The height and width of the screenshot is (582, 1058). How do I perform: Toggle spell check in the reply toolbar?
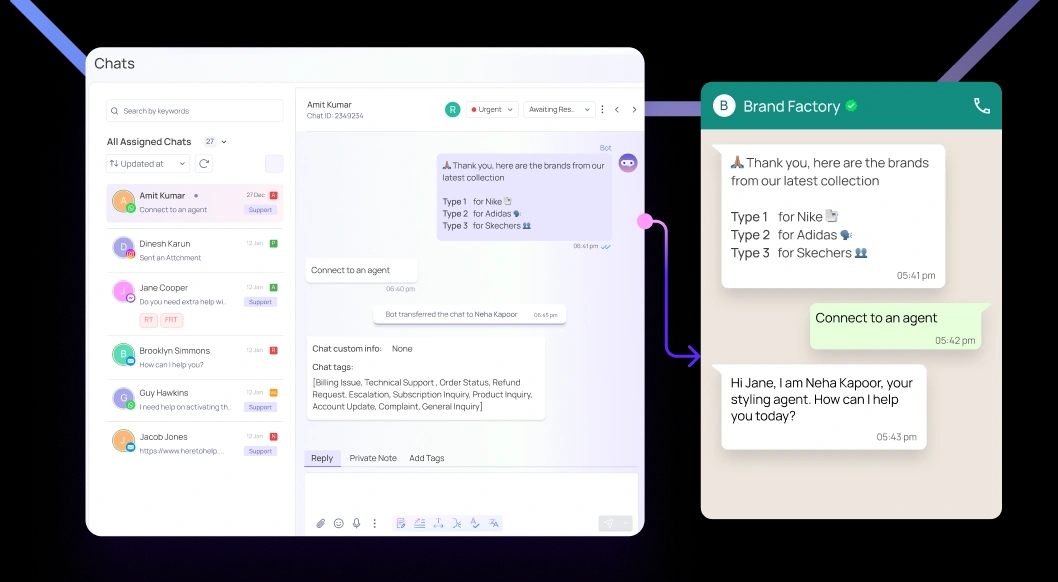coord(475,523)
